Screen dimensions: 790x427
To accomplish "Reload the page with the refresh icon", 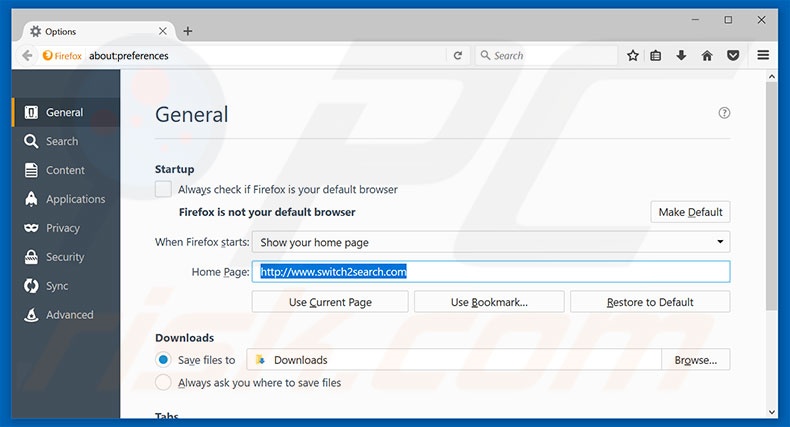I will 457,55.
